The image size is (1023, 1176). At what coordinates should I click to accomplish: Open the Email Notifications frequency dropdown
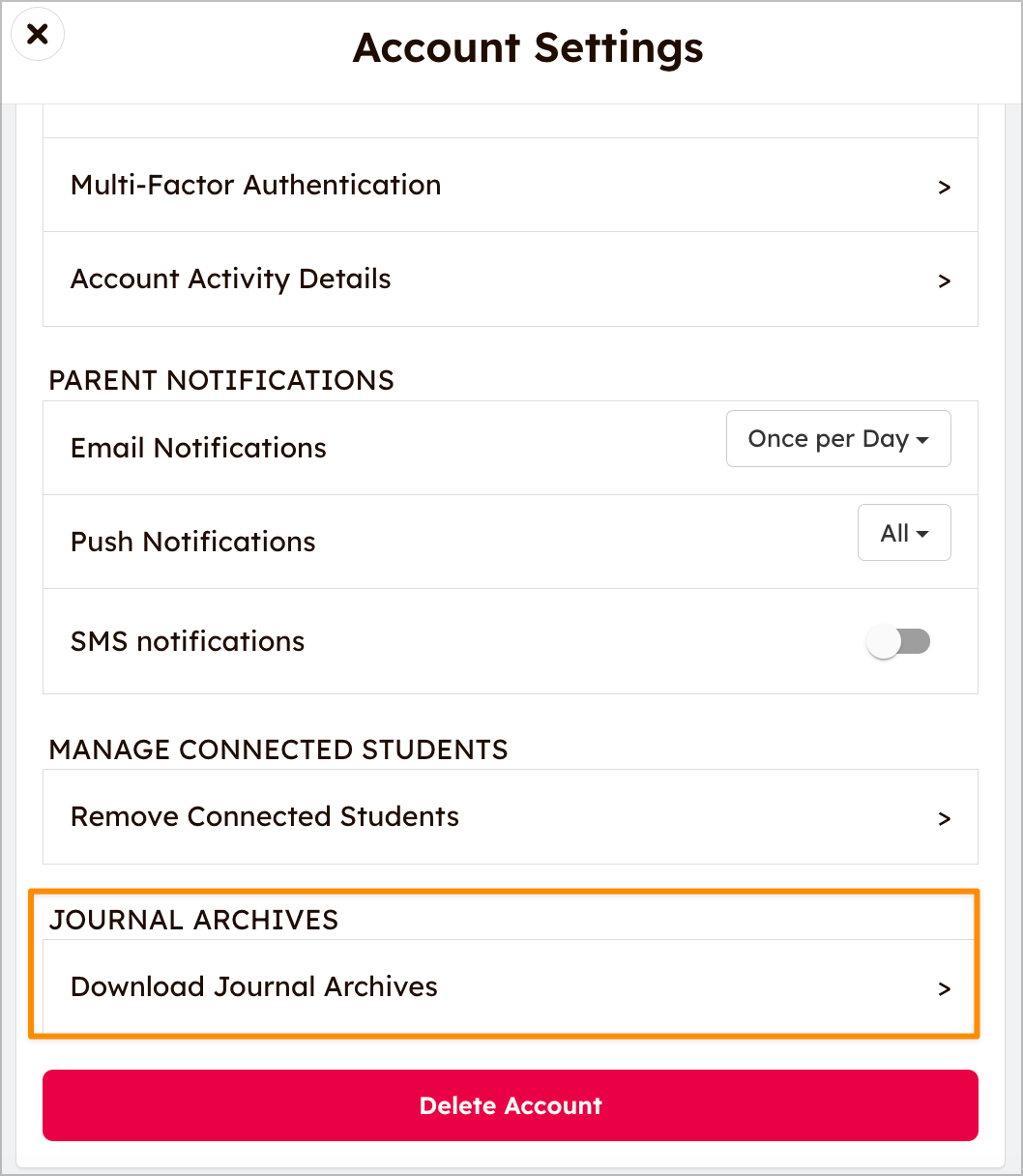coord(837,439)
